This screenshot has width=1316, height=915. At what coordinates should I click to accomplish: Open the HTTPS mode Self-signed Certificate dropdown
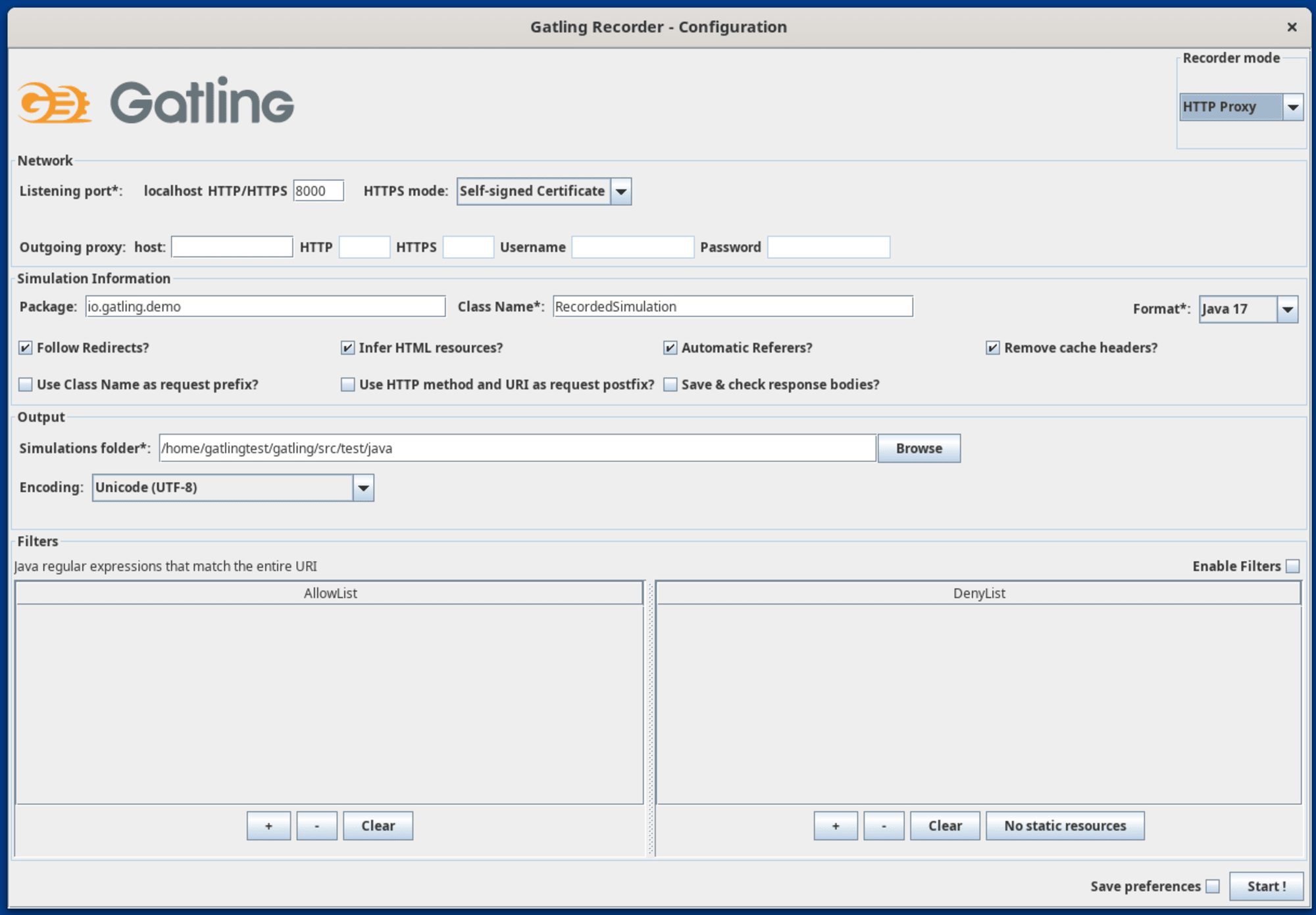coord(544,191)
